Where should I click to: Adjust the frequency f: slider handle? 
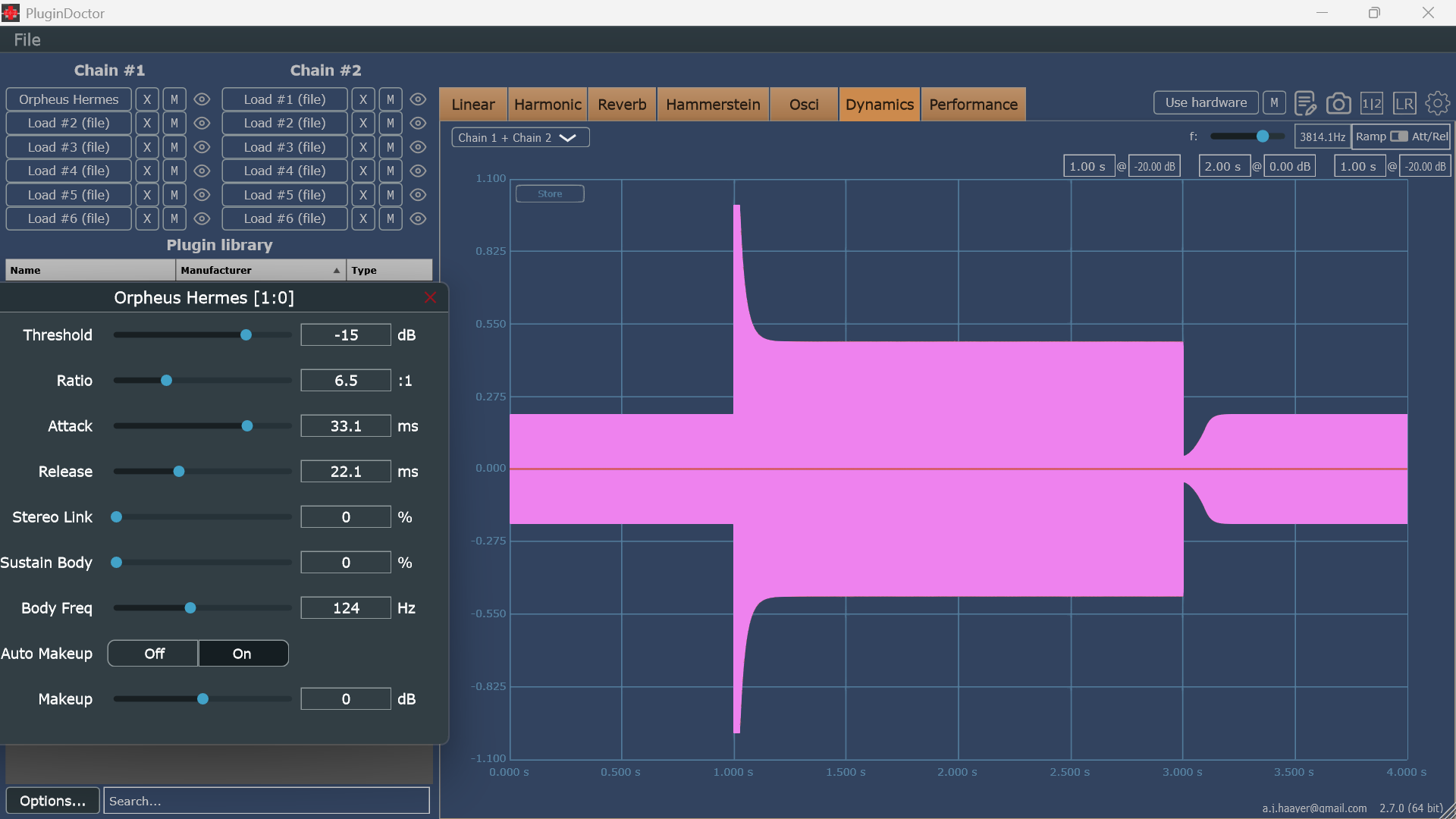(x=1263, y=136)
